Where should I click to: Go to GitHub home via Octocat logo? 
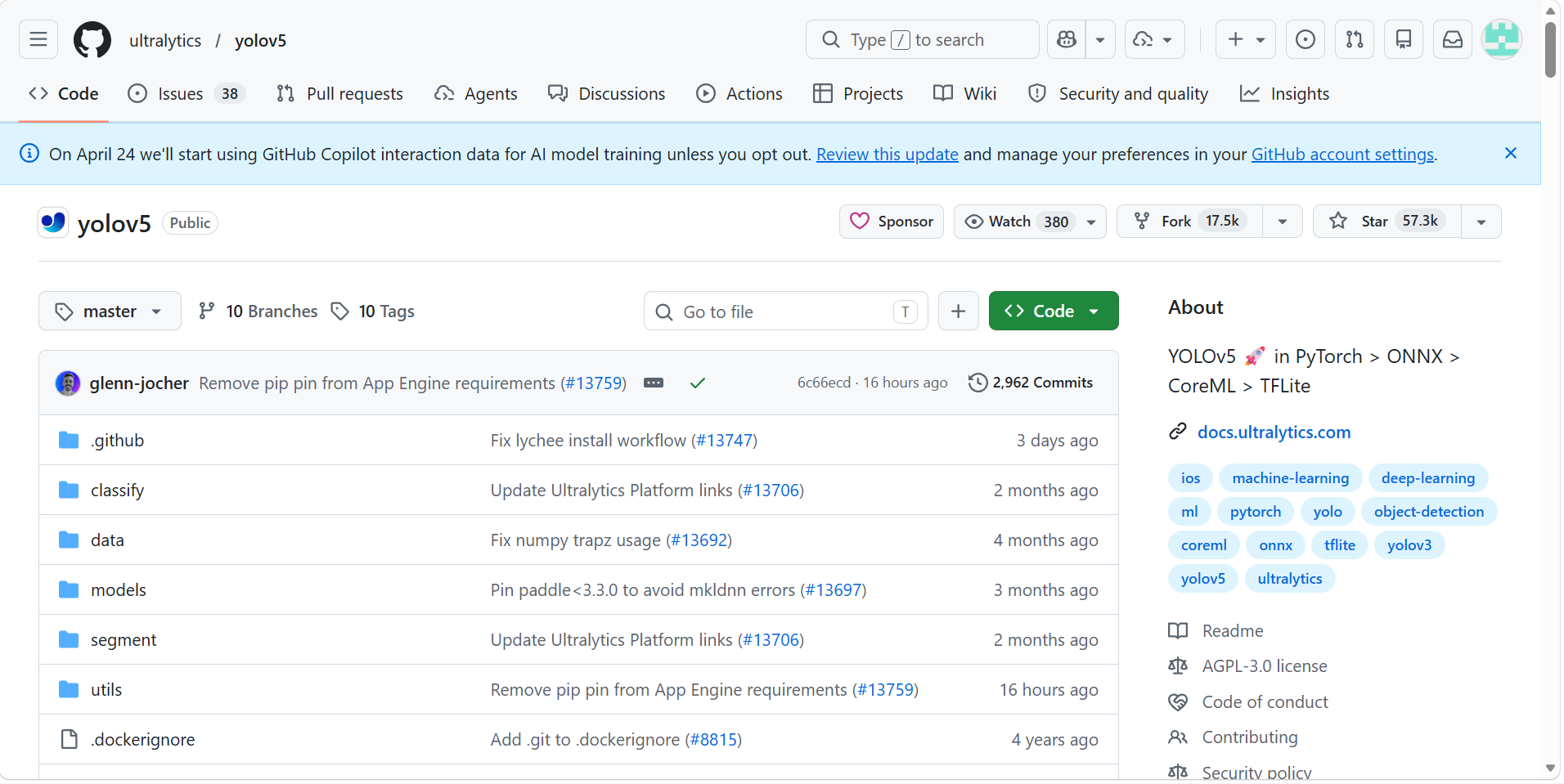point(92,40)
